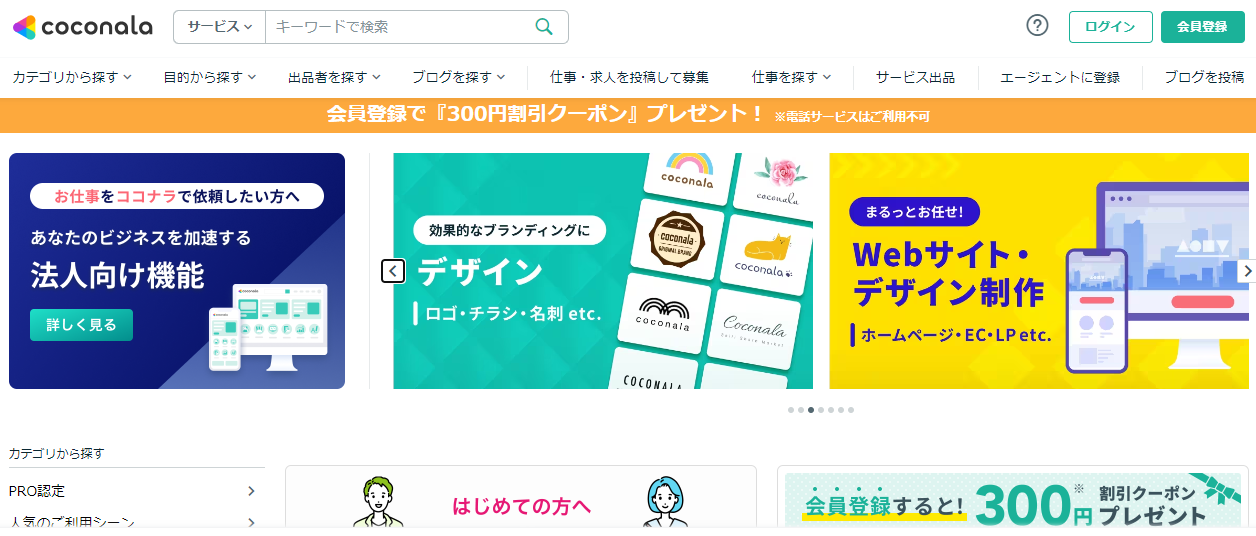Open the サービス search type dropdown
The width and height of the screenshot is (1256, 536).
click(220, 27)
